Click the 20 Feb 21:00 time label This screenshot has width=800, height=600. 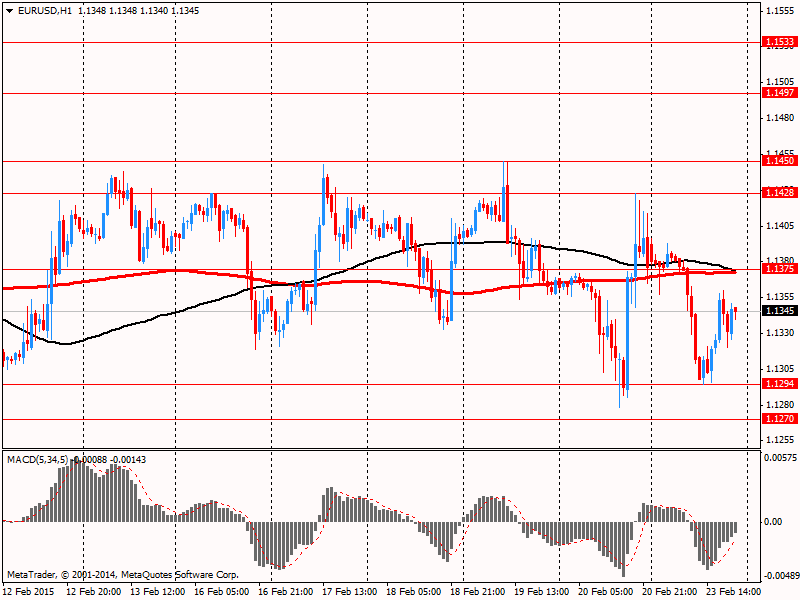(x=669, y=591)
